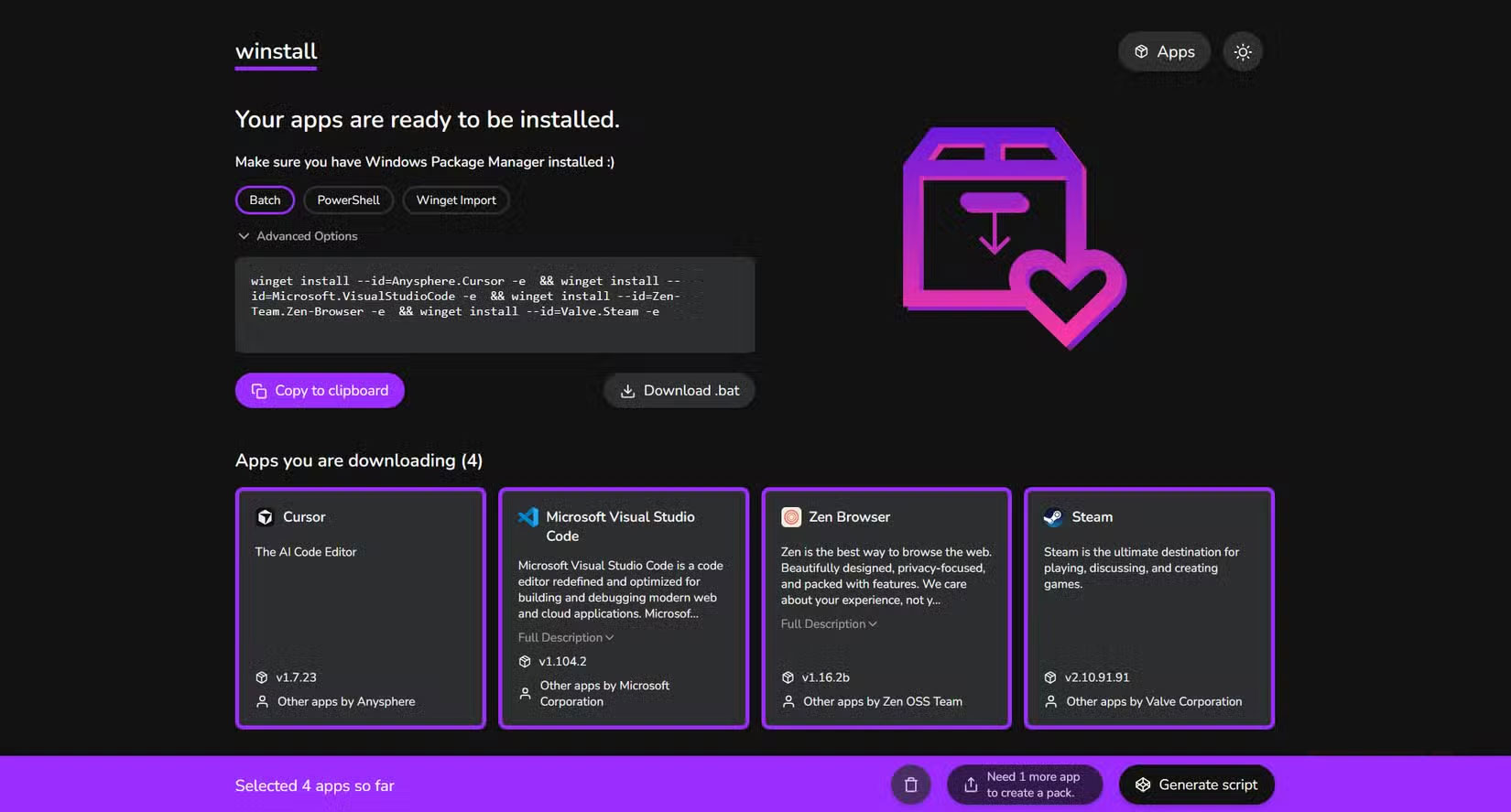
Task: Click the package box heart illustration
Action: click(x=1015, y=238)
